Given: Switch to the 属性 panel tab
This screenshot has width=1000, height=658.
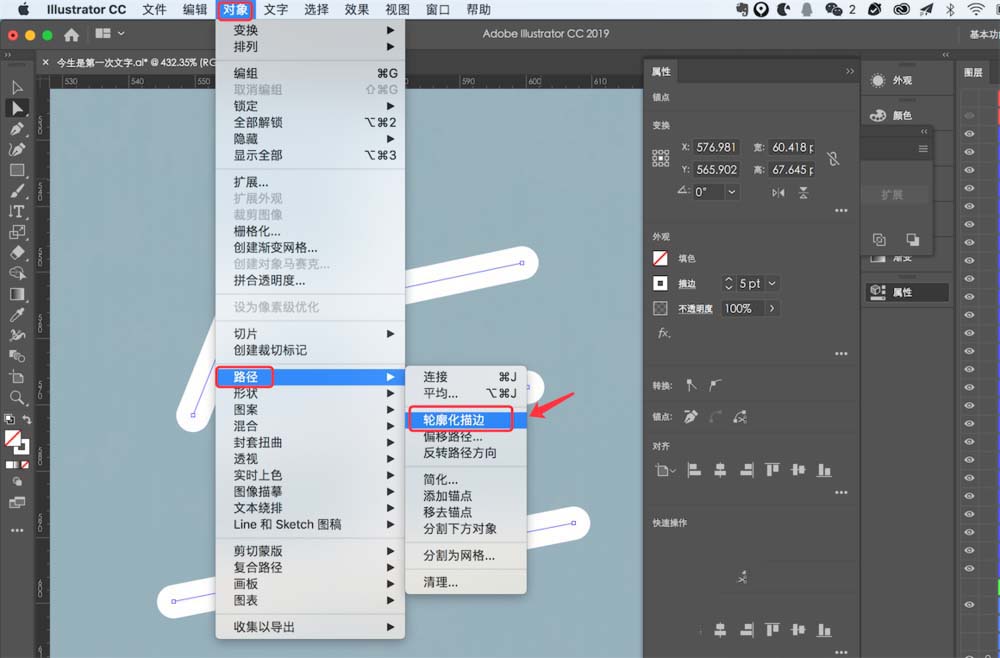Looking at the screenshot, I should pyautogui.click(x=661, y=71).
